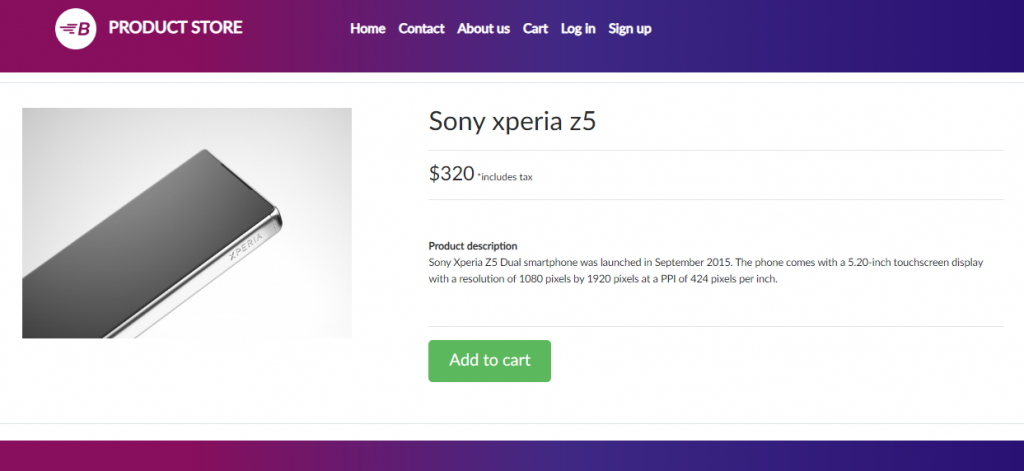Open the Contact menu item

coord(421,28)
